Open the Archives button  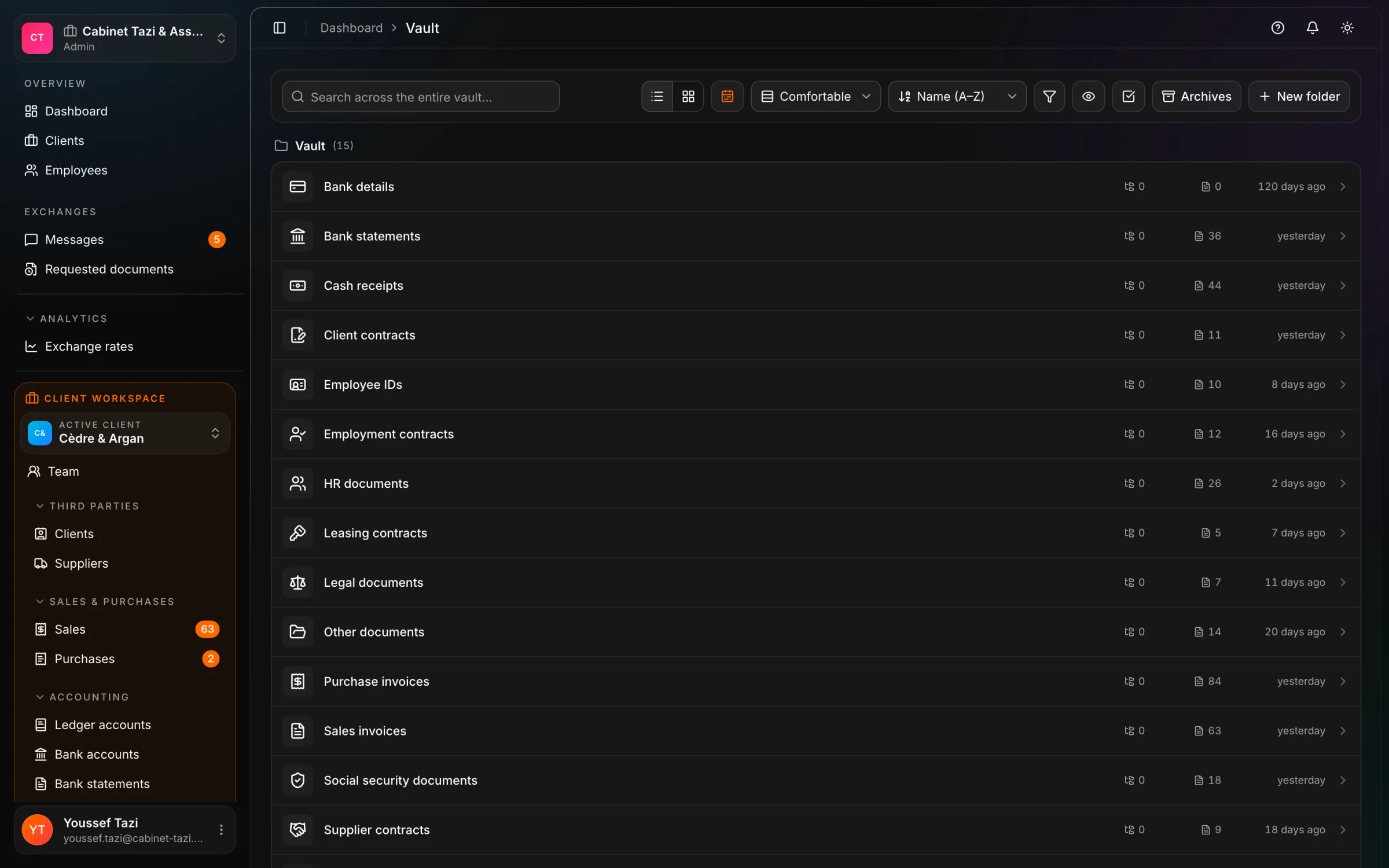1196,97
